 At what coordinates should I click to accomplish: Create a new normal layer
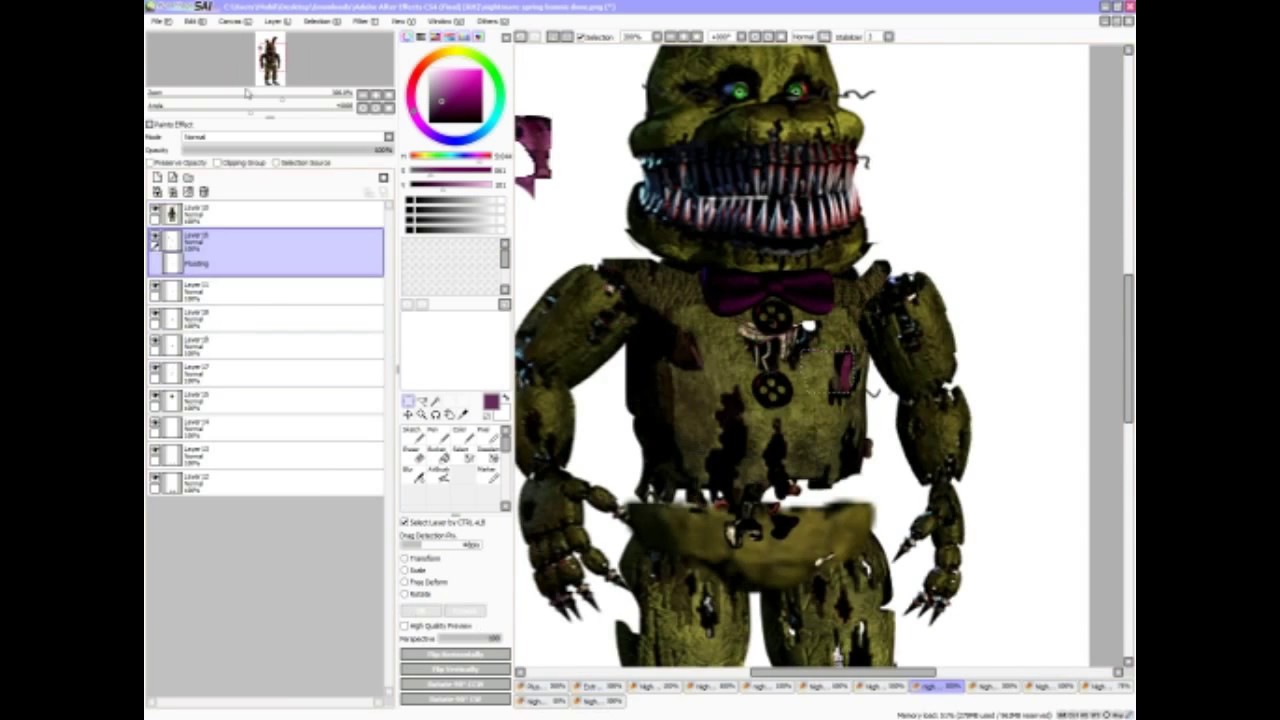[x=157, y=178]
